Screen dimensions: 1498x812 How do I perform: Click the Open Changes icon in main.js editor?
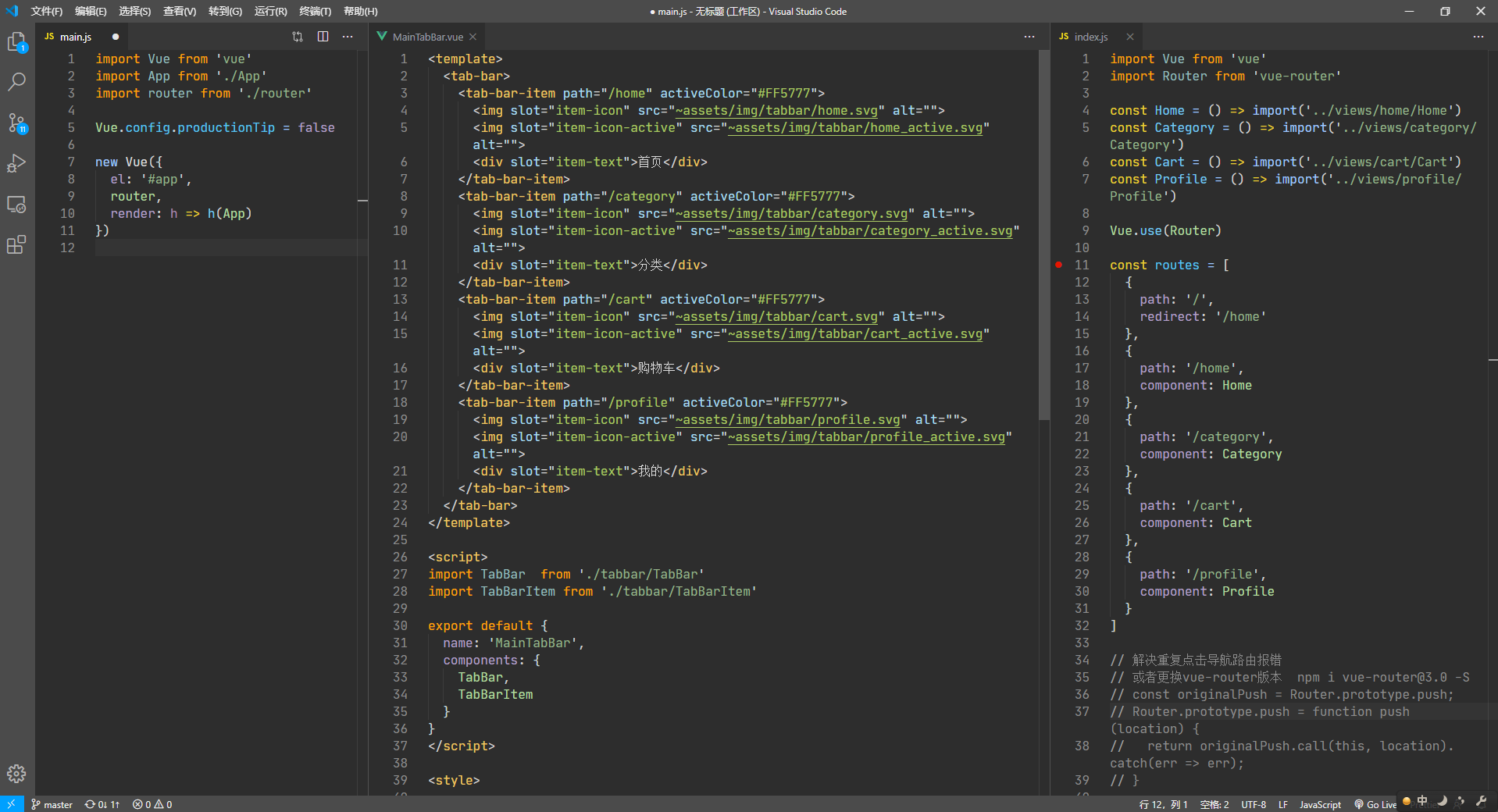[x=298, y=37]
